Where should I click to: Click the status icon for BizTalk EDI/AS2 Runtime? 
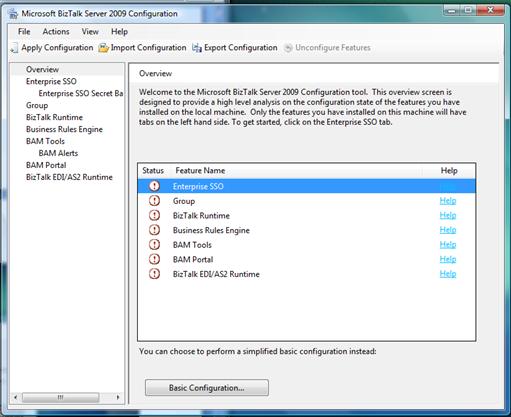tap(154, 274)
